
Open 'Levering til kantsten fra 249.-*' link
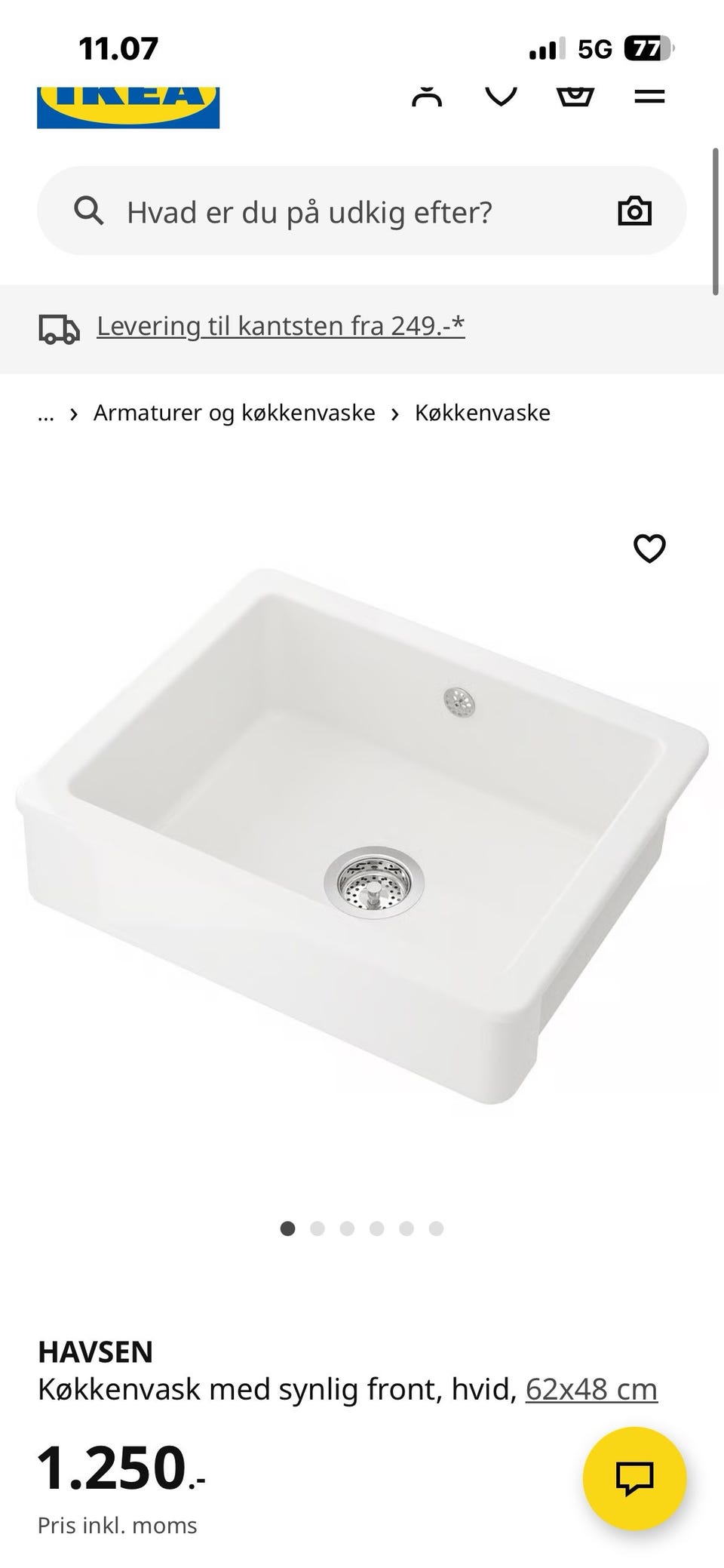click(x=281, y=326)
